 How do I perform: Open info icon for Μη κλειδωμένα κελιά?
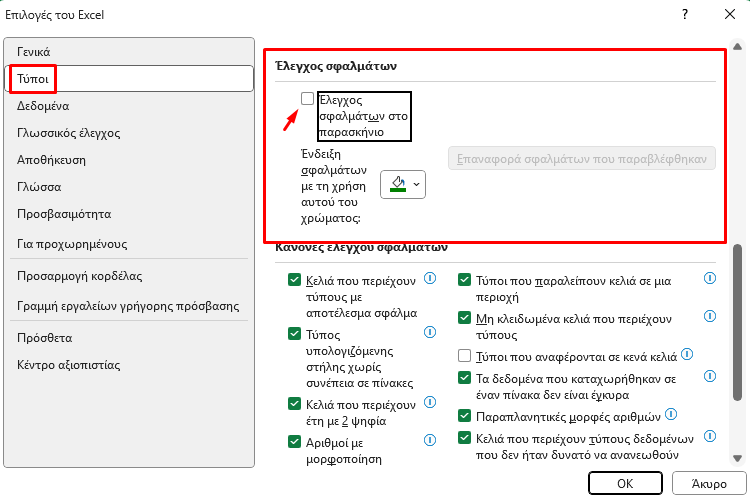(710, 316)
